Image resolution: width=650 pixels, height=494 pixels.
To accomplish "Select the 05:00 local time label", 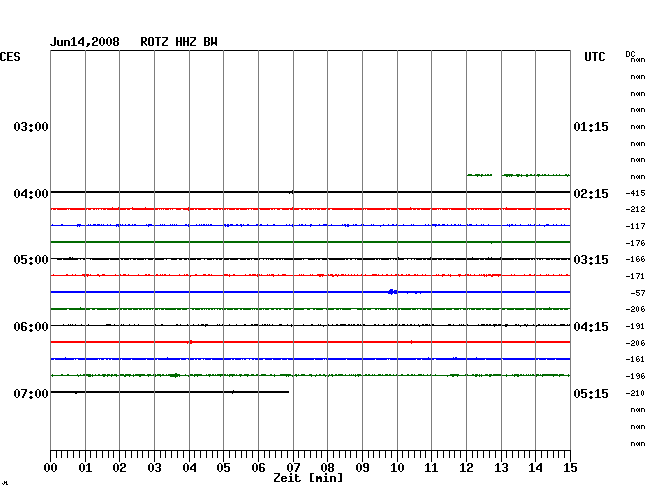I will (31, 260).
